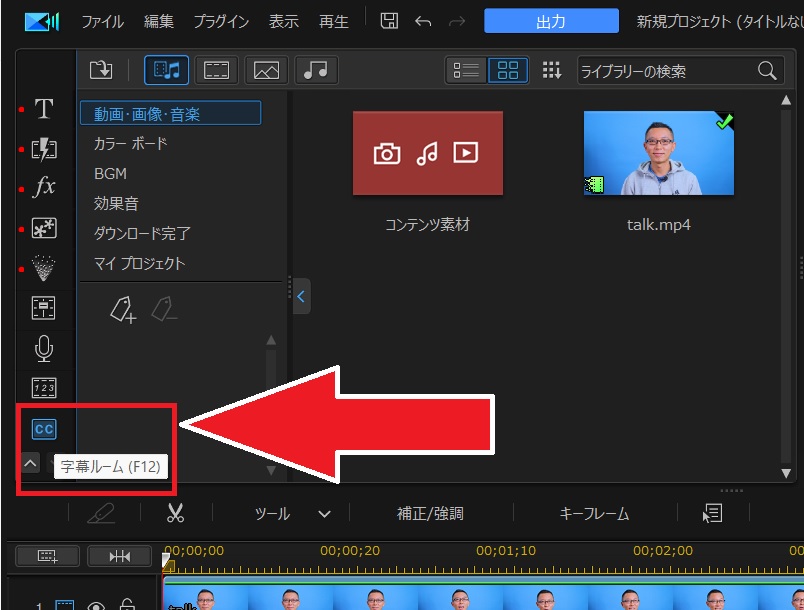Open the 編集 menu
The image size is (804, 610).
158,22
